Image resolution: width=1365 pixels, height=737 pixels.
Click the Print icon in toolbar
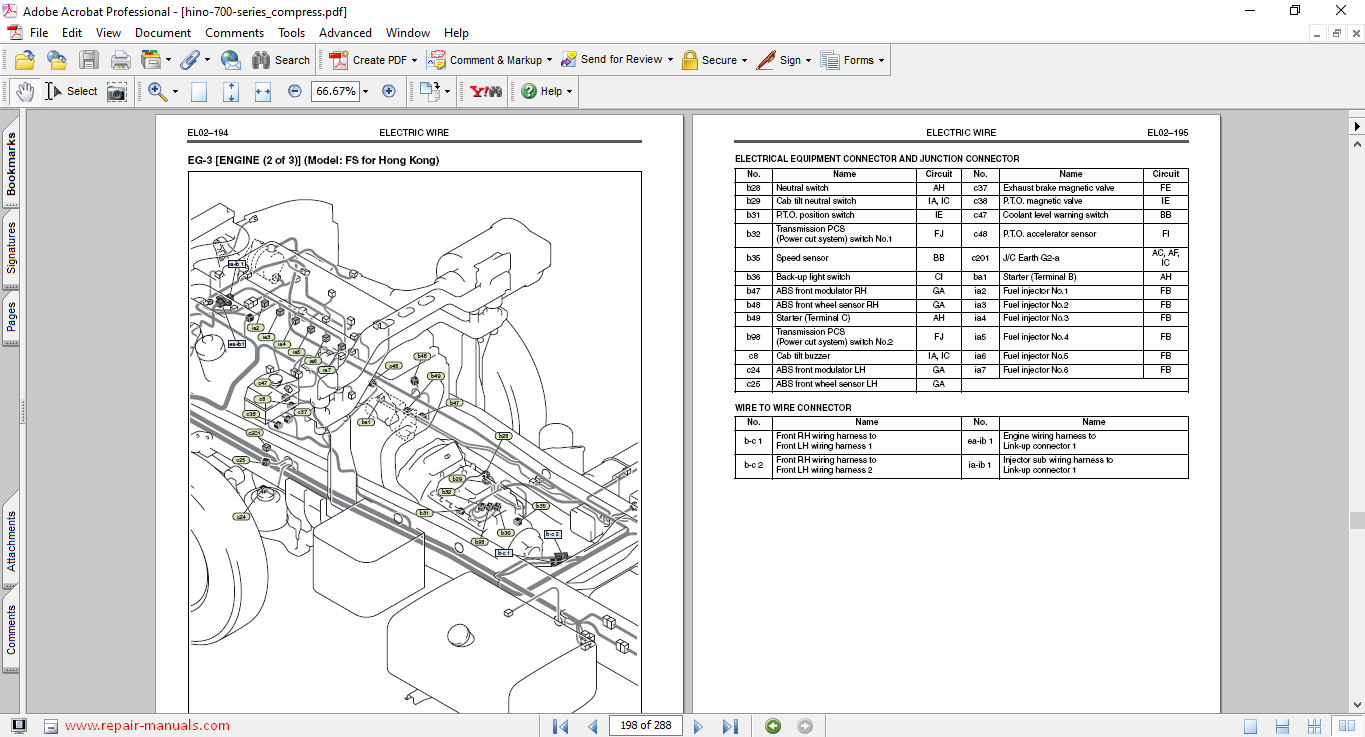[121, 60]
